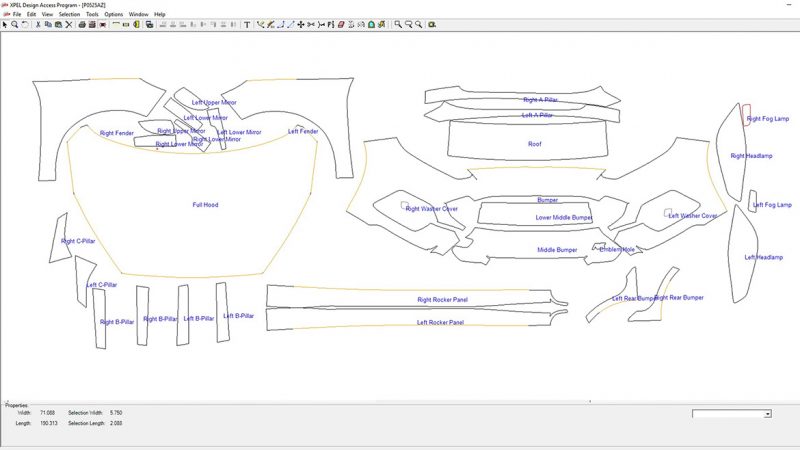Click the magnifier tool beside the pointer
Image resolution: width=800 pixels, height=450 pixels.
tap(15, 24)
